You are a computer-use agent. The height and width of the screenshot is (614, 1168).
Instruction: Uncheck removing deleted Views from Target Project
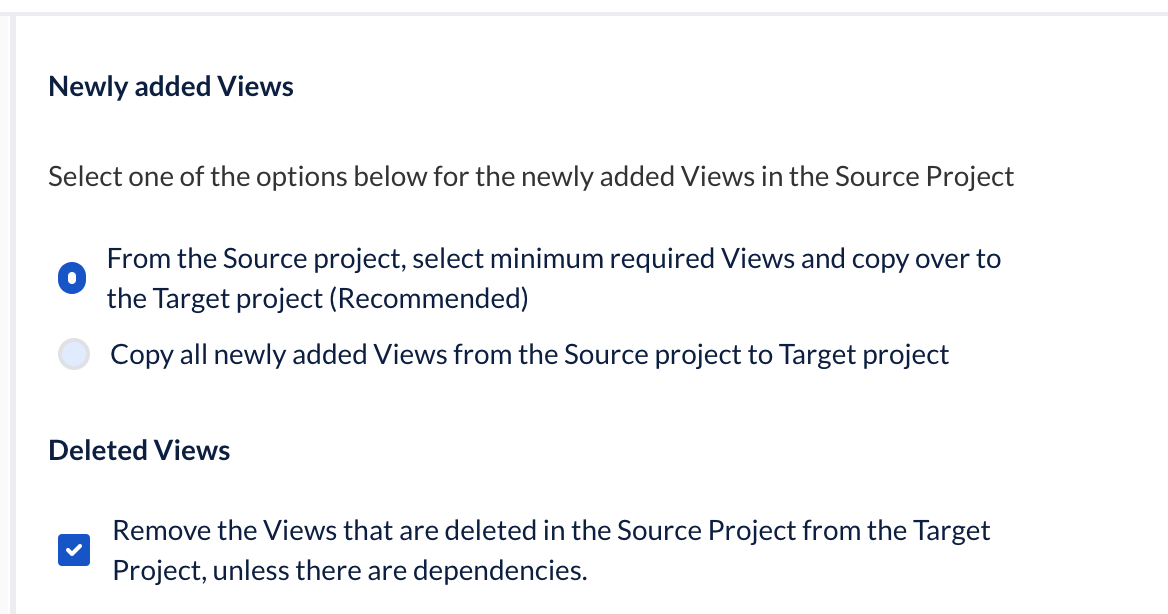coord(74,550)
